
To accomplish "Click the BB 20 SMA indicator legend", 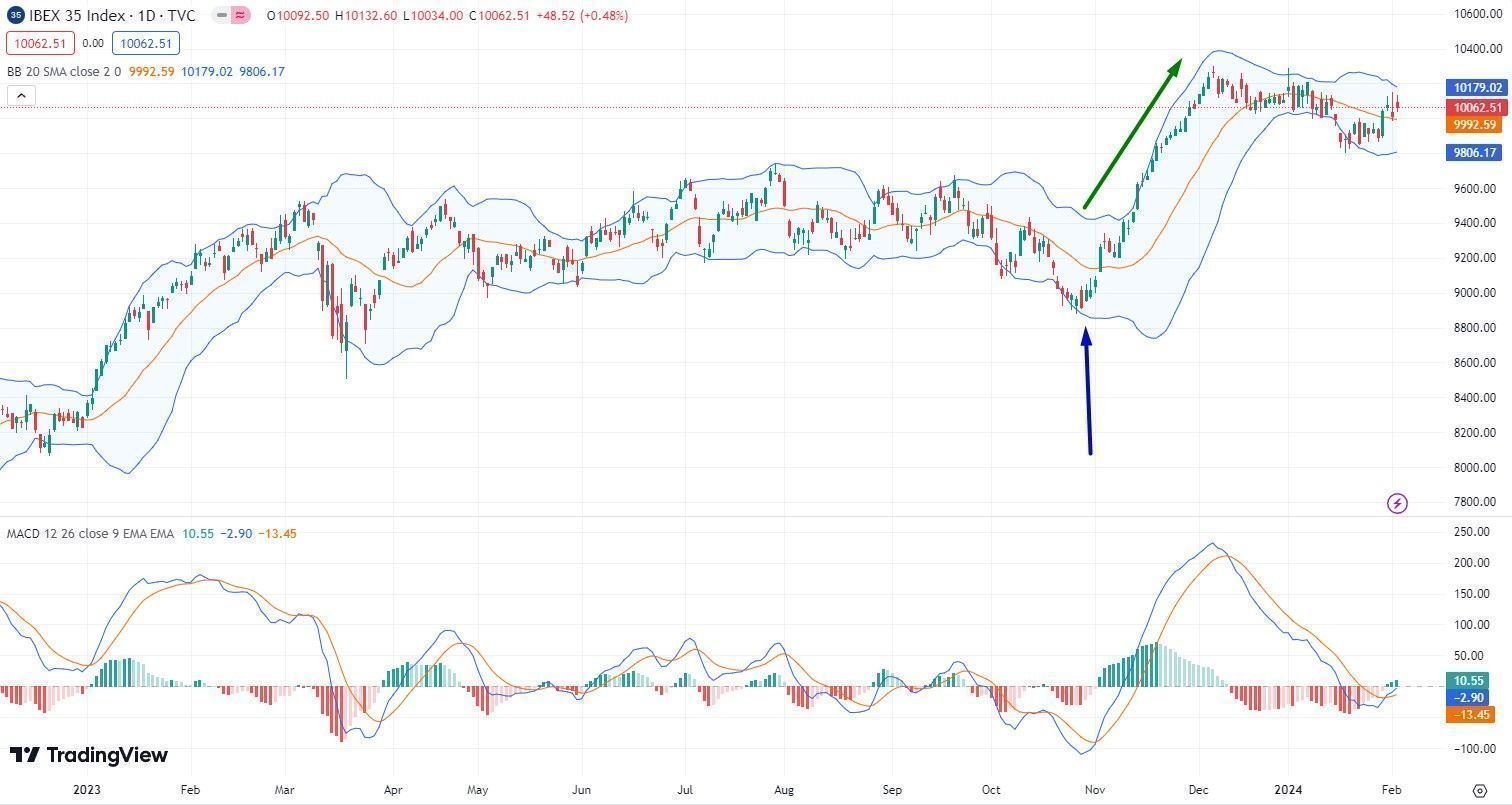I will [x=64, y=72].
